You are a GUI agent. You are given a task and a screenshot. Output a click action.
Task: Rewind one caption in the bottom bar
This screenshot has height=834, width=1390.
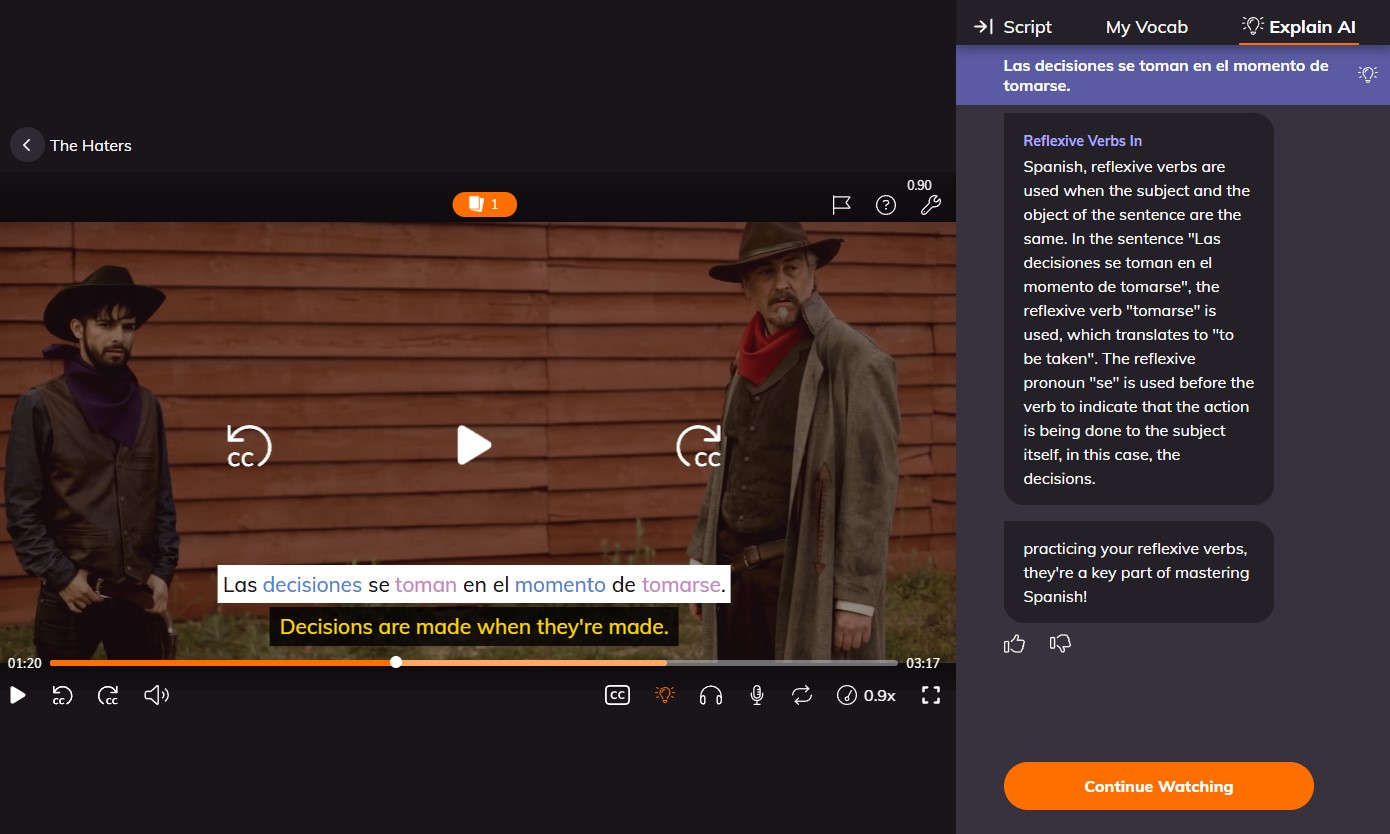[x=62, y=695]
